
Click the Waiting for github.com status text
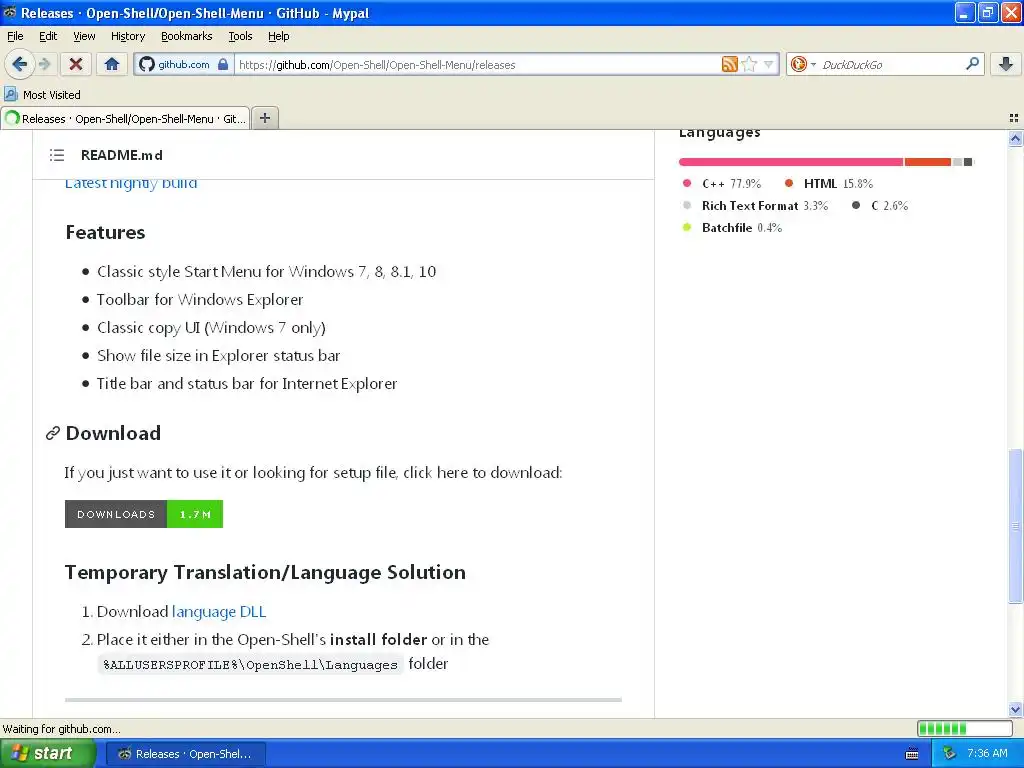(61, 729)
